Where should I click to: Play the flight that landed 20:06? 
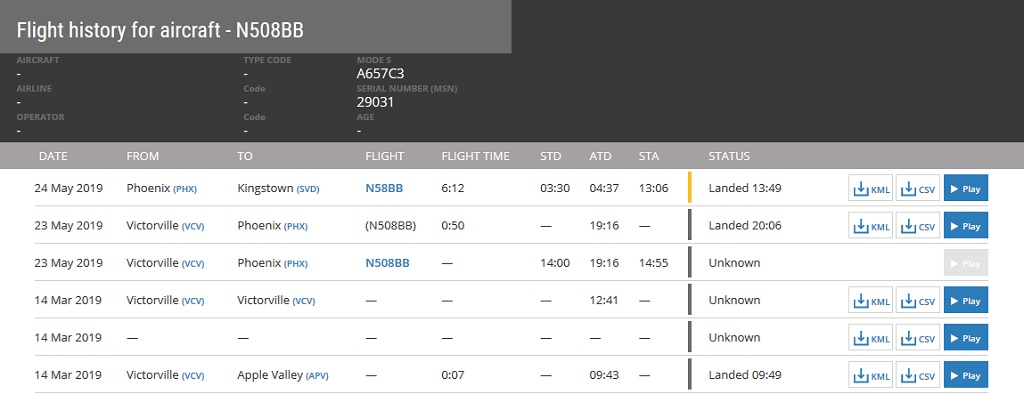965,226
